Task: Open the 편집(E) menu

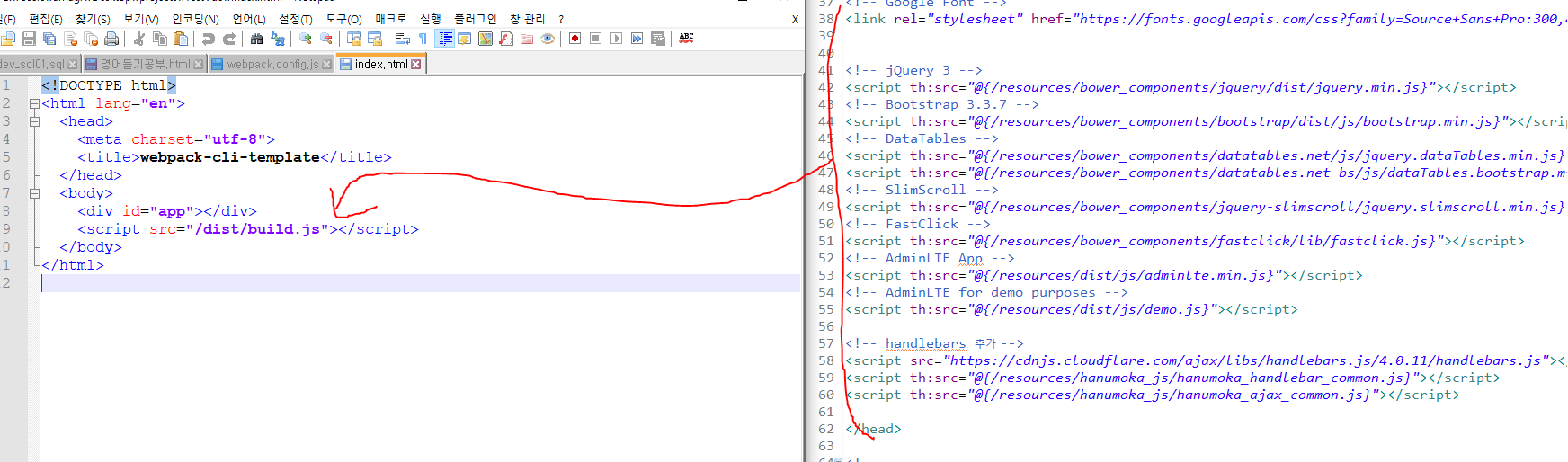Action: click(46, 19)
